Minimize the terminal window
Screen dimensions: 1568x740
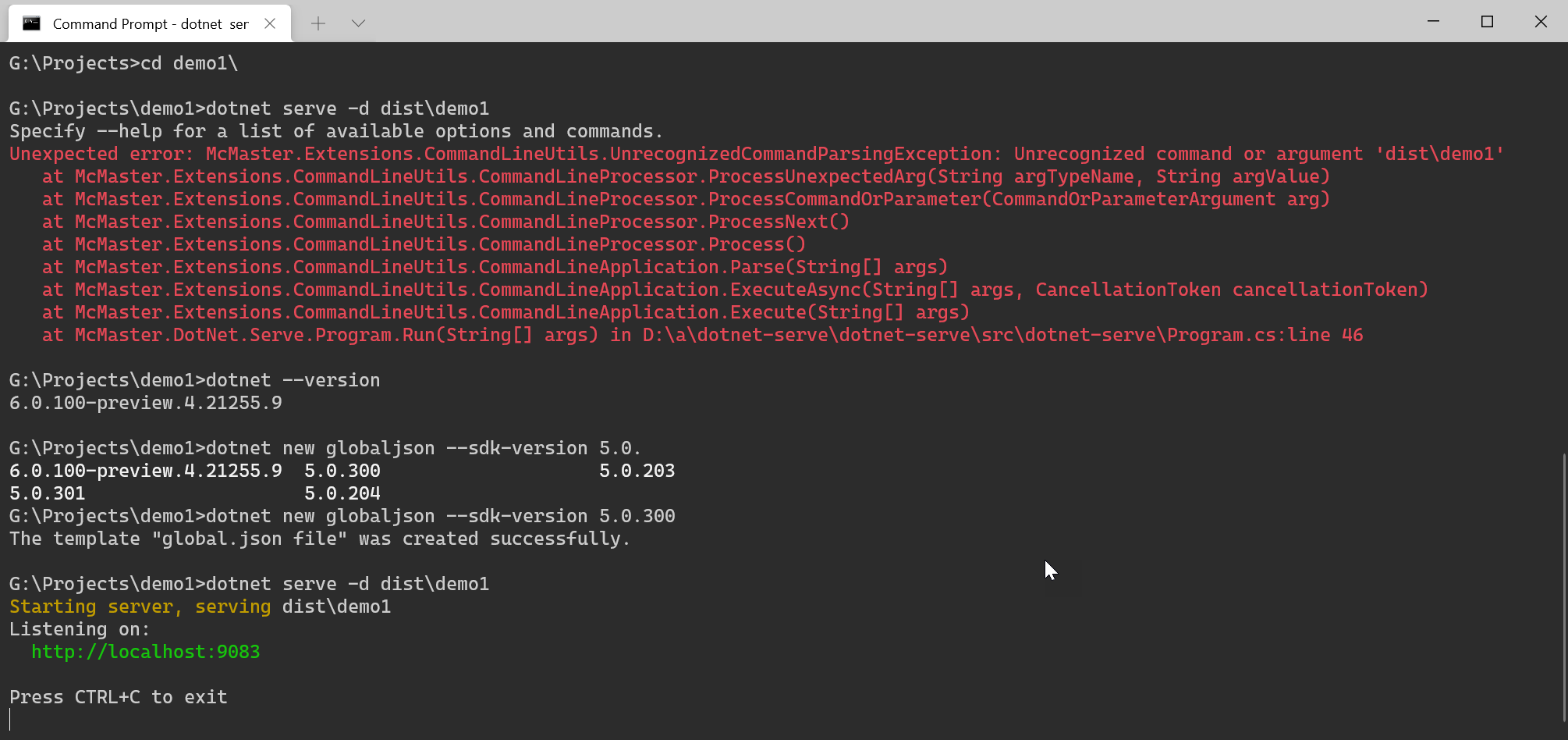[1434, 22]
